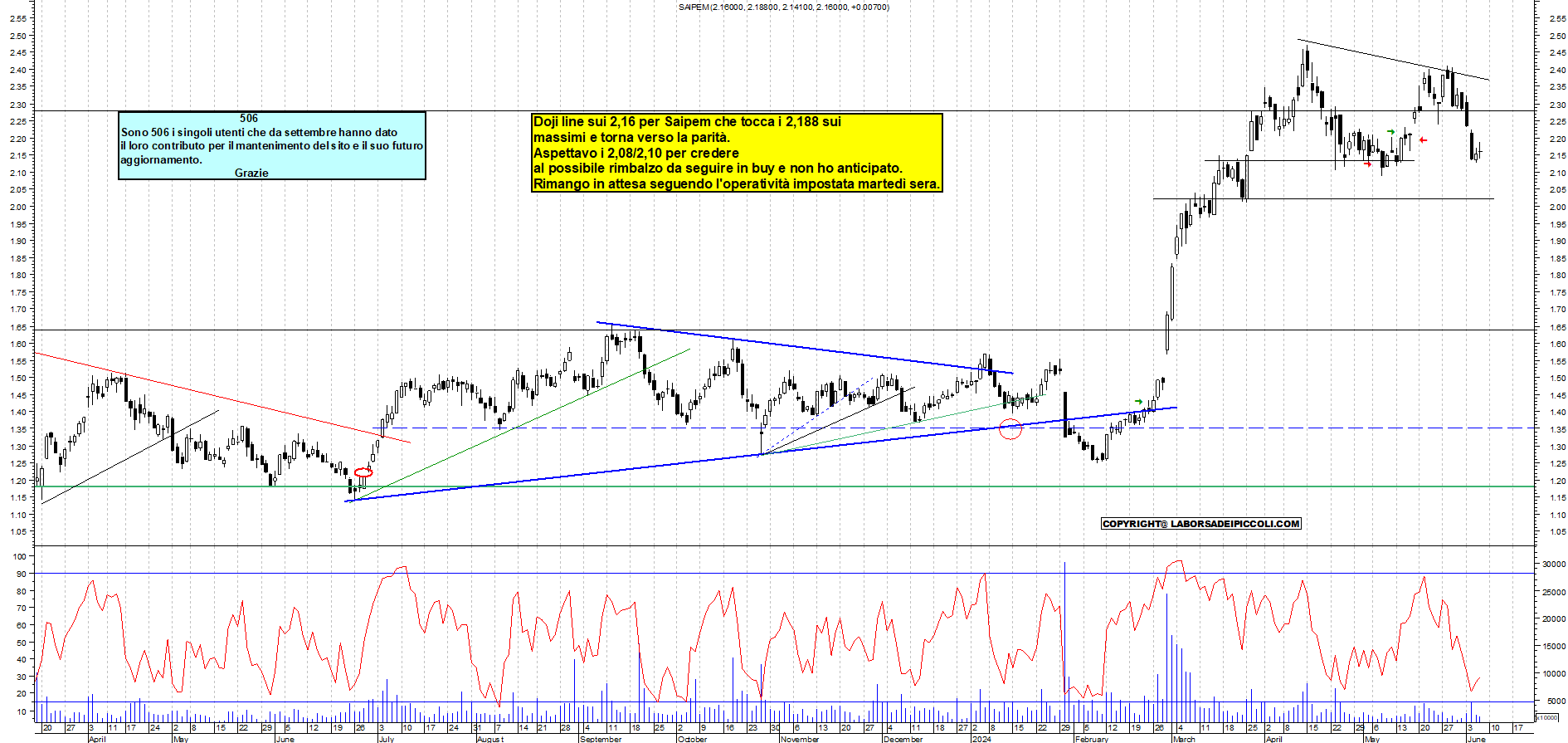1568x743 pixels.
Task: Click the 'July' month label on time axis
Action: tap(386, 739)
